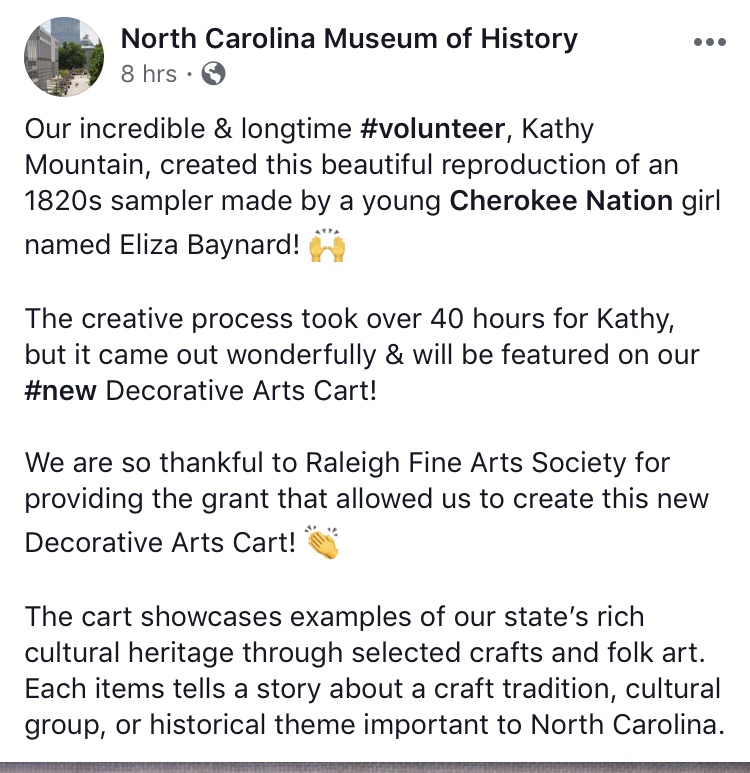Open North Carolina Museum of History page
Viewport: 750px width, 773px height.
[x=349, y=39]
